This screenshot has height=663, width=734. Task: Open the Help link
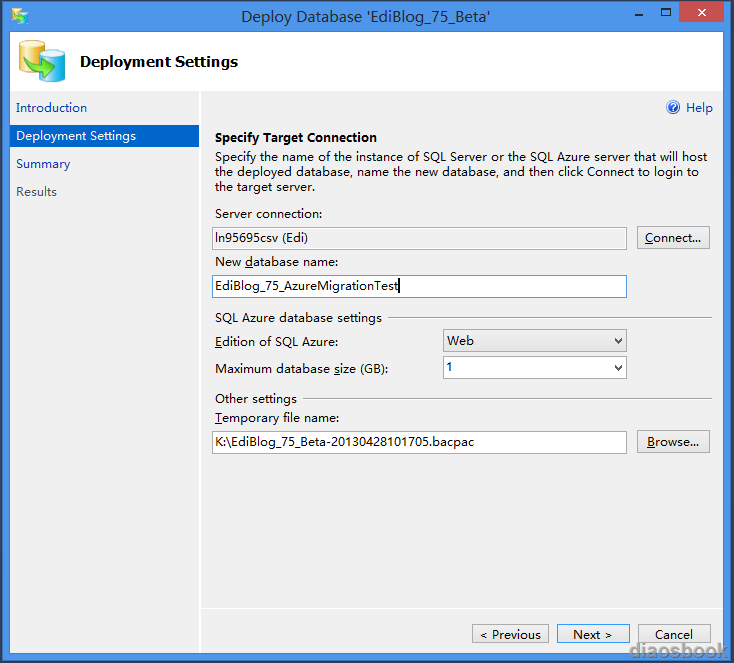pyautogui.click(x=699, y=108)
